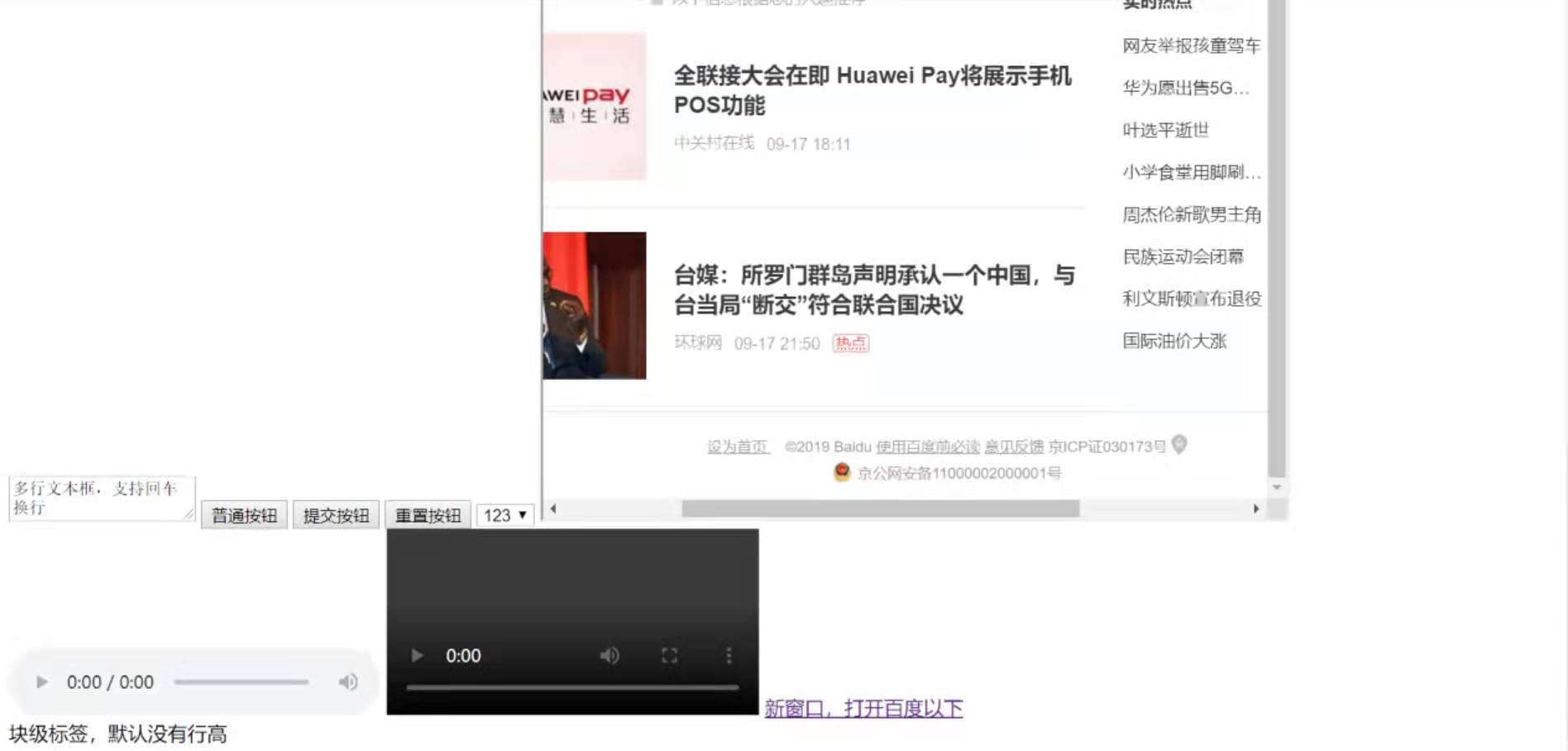Open the video player more options menu
This screenshot has width=1568, height=751.
click(x=729, y=656)
